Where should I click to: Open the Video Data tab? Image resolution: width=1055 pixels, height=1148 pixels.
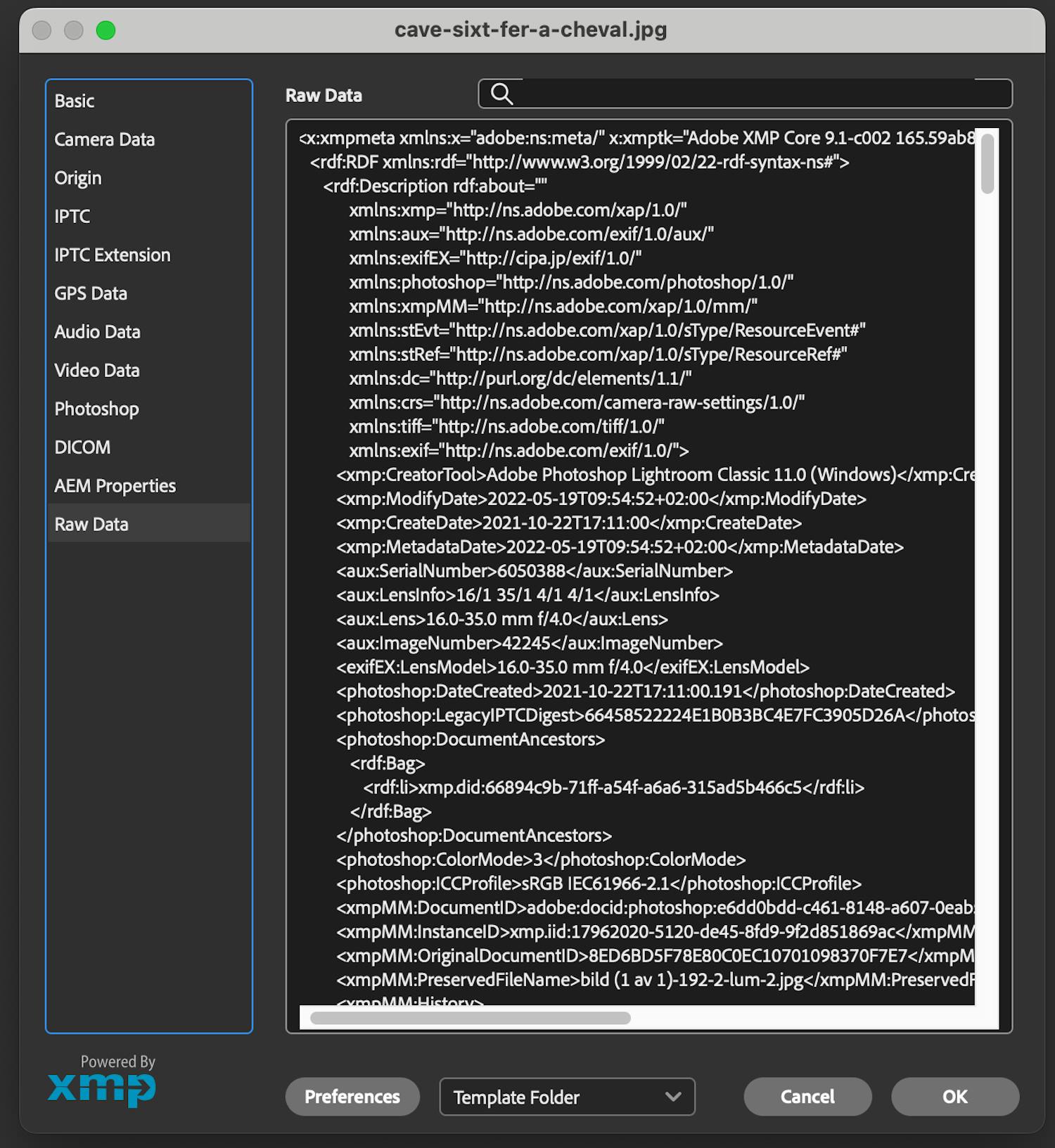97,371
